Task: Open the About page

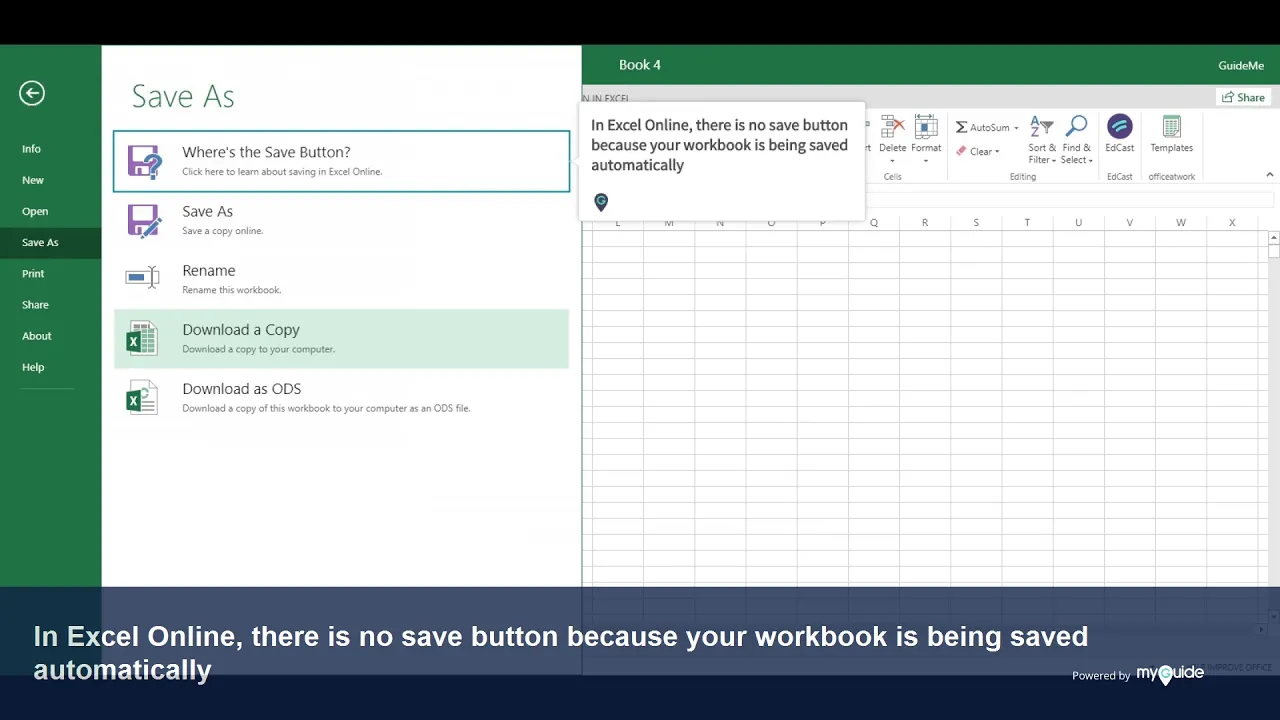Action: point(37,336)
